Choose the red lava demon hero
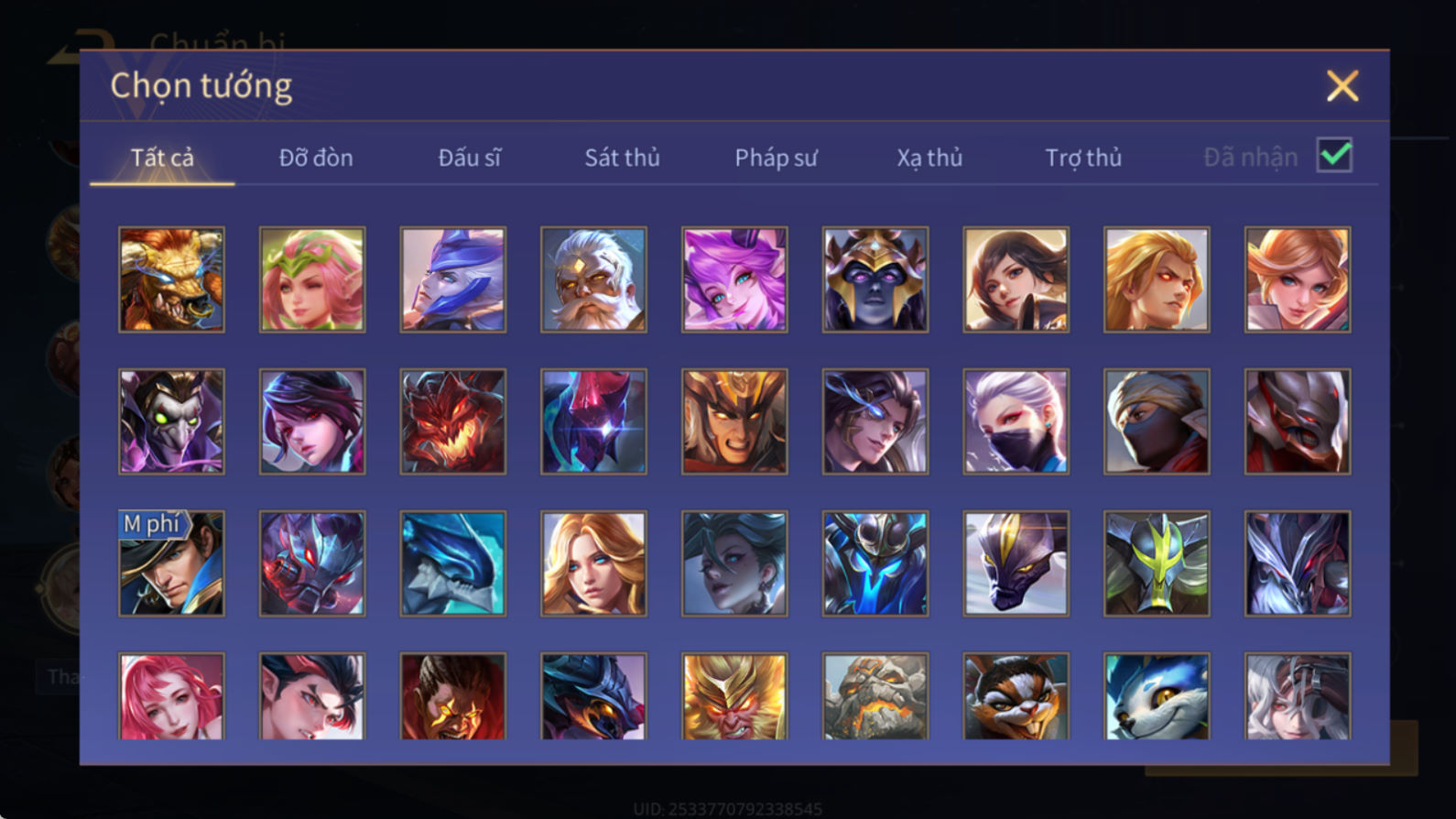 click(452, 421)
